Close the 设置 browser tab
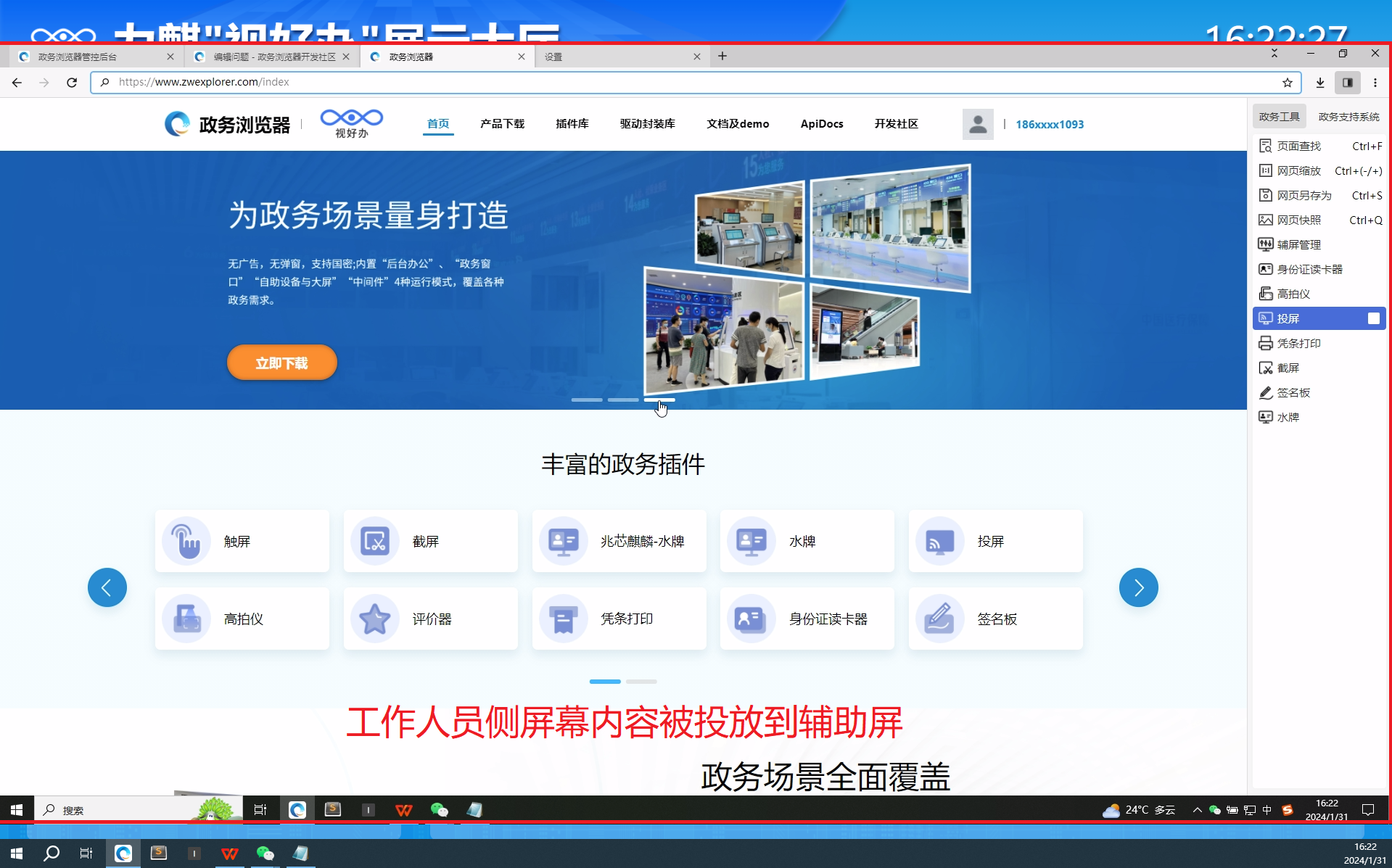The width and height of the screenshot is (1392, 868). 697,57
